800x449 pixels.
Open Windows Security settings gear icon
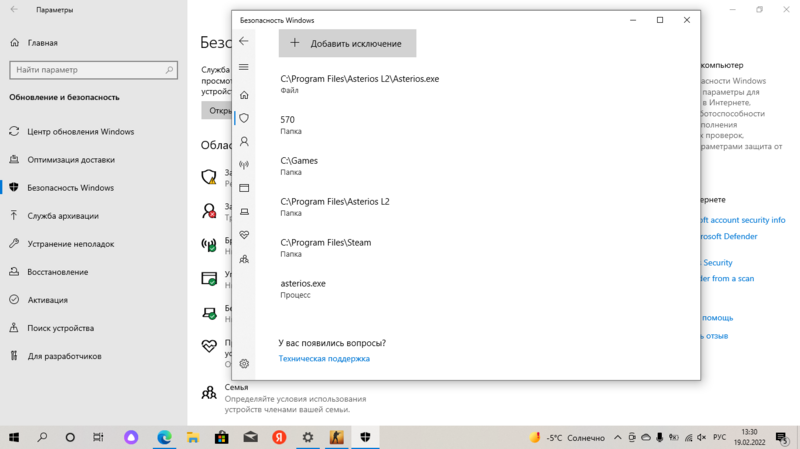pos(244,364)
